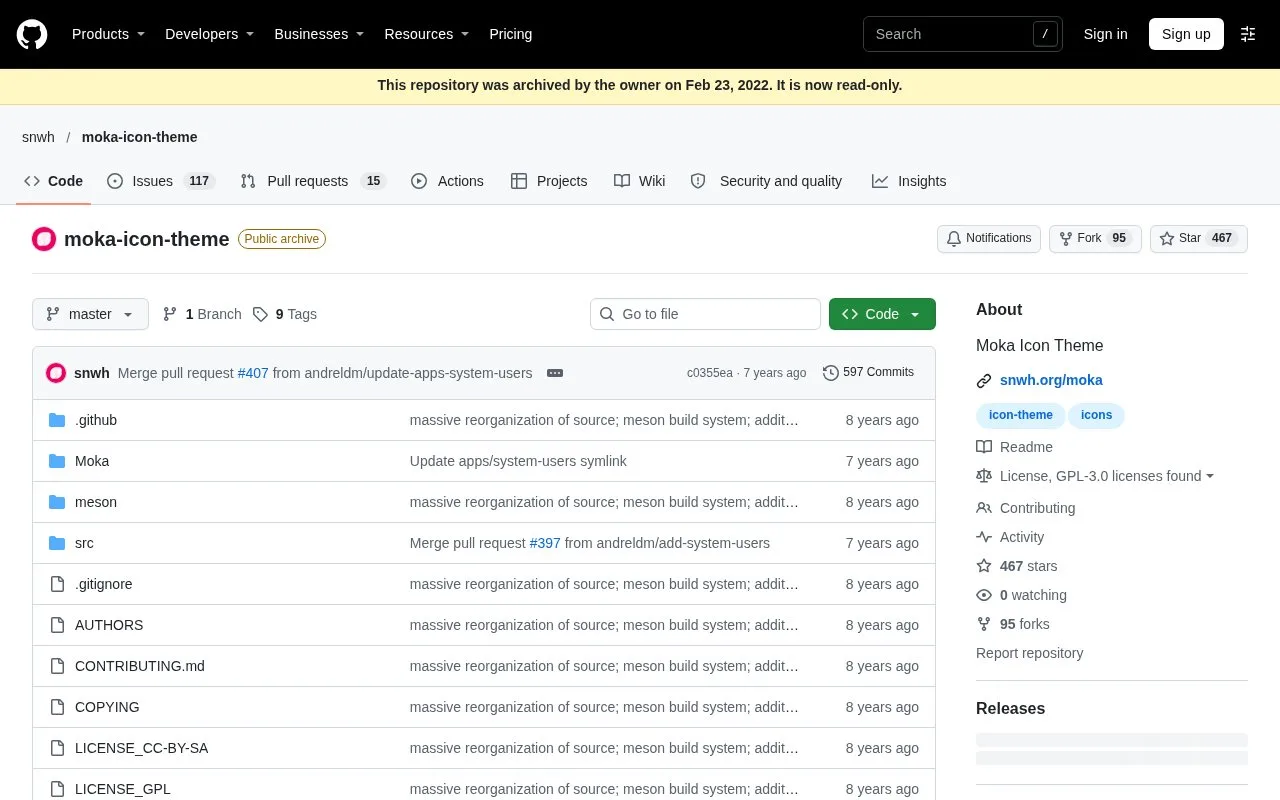Open the AUTHORS file
The image size is (1280, 800).
point(109,625)
